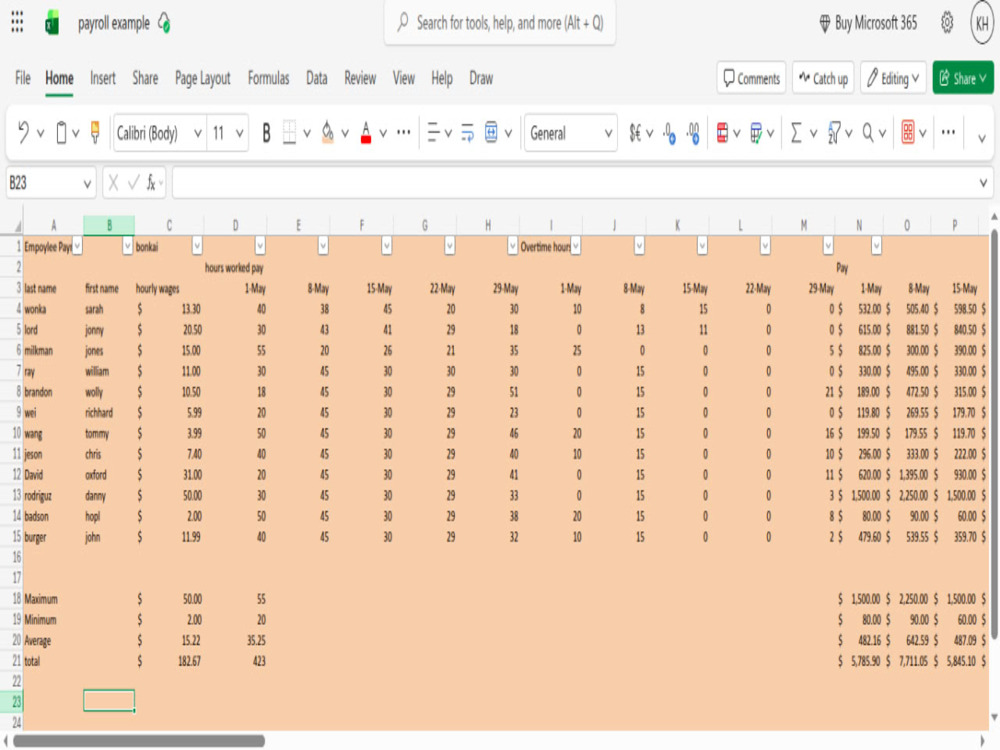Click the horizontal scrollbar thumb
This screenshot has width=1000, height=750.
(138, 740)
